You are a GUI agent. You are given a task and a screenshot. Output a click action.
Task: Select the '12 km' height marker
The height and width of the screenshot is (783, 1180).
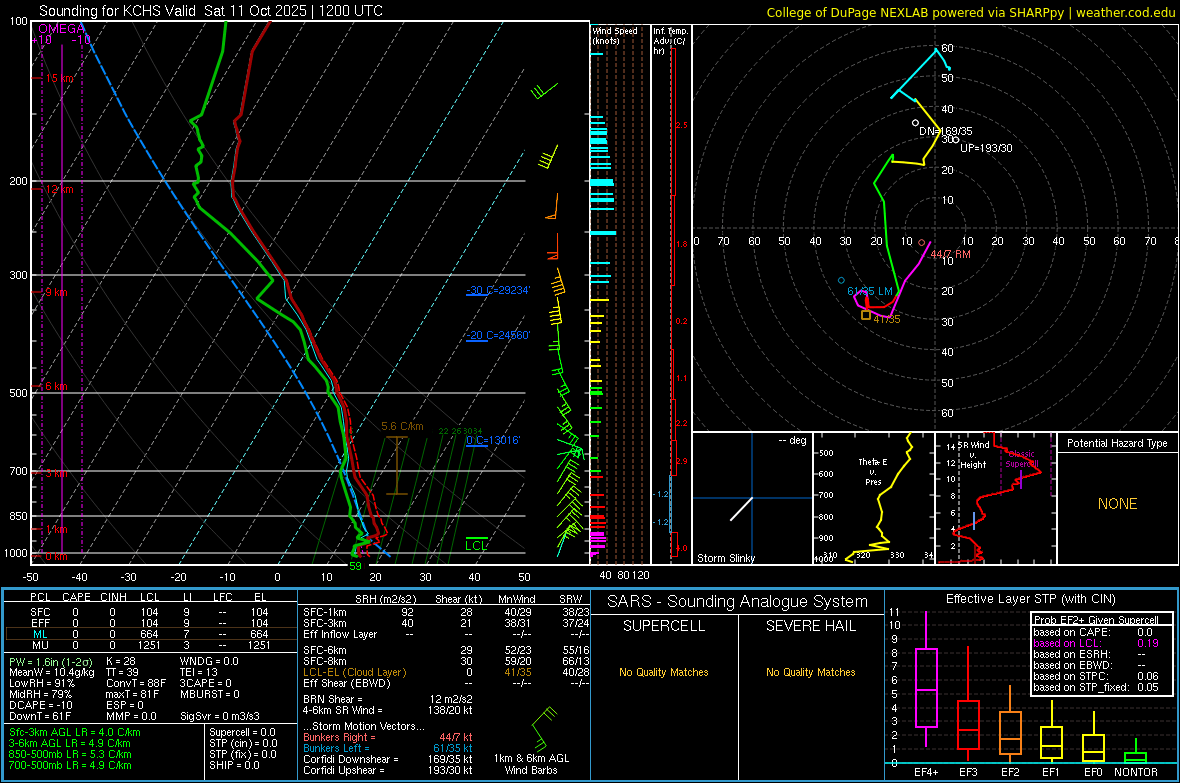coord(60,189)
